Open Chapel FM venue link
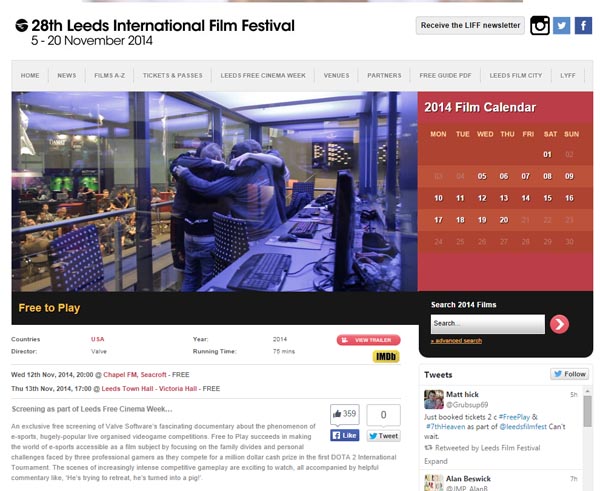The width and height of the screenshot is (600, 491). 118,375
